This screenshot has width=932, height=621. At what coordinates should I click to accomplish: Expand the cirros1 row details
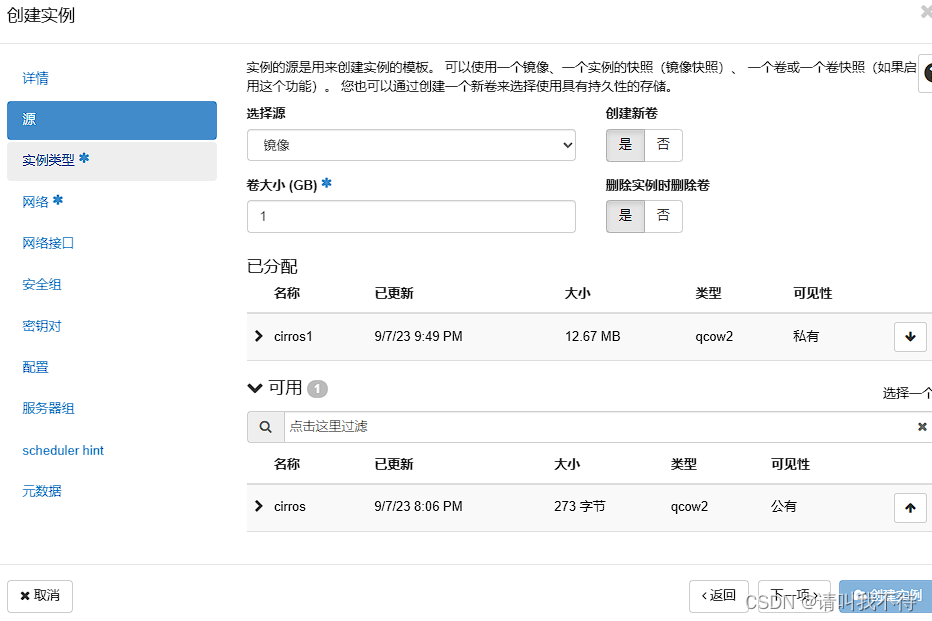point(258,337)
